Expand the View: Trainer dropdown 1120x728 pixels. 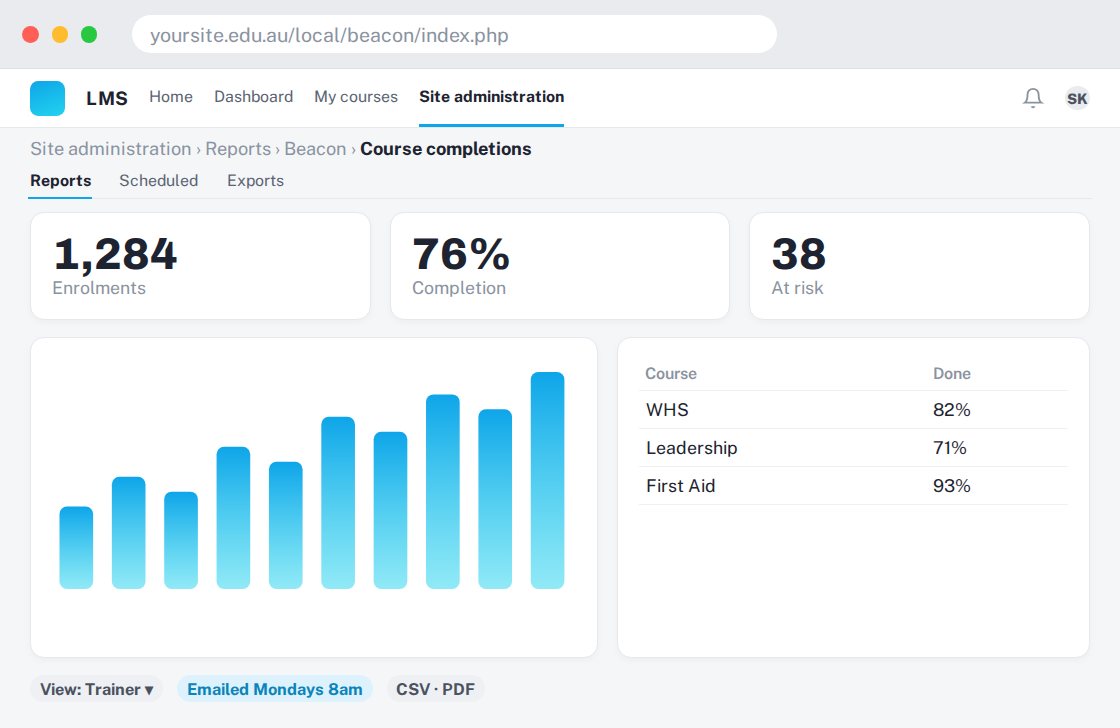click(96, 689)
